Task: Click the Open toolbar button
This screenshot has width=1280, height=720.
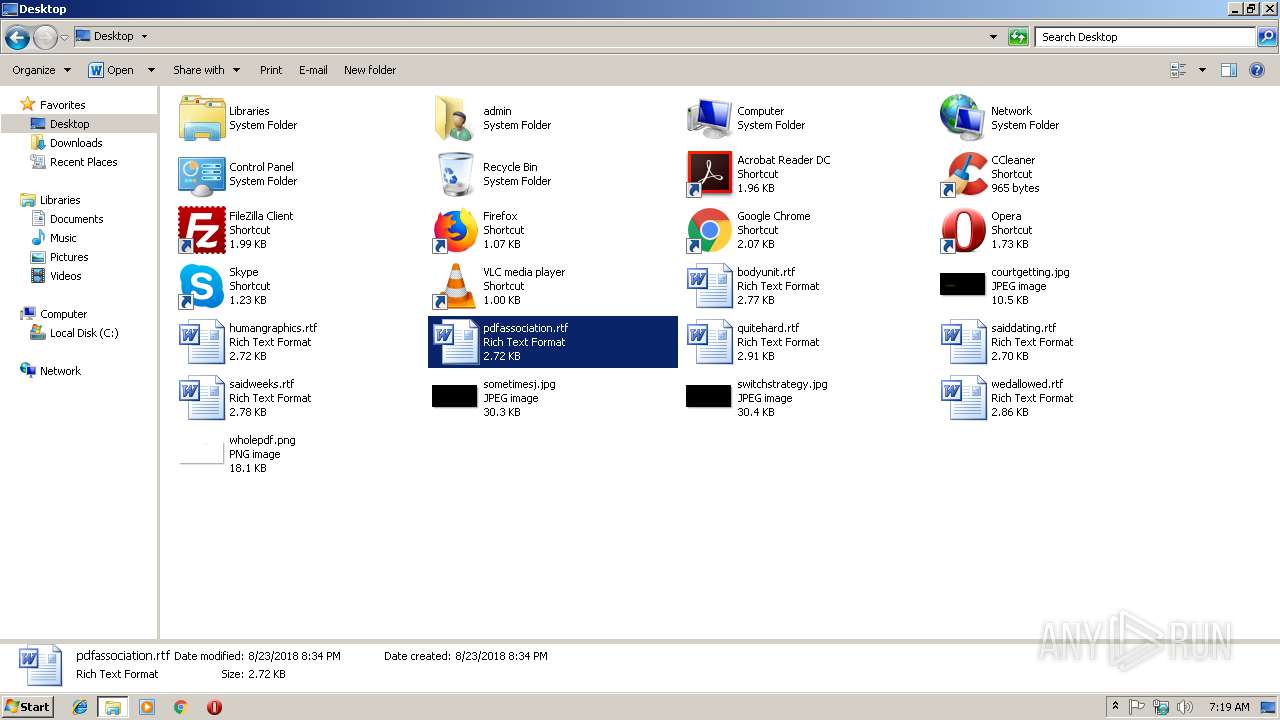Action: click(x=113, y=70)
